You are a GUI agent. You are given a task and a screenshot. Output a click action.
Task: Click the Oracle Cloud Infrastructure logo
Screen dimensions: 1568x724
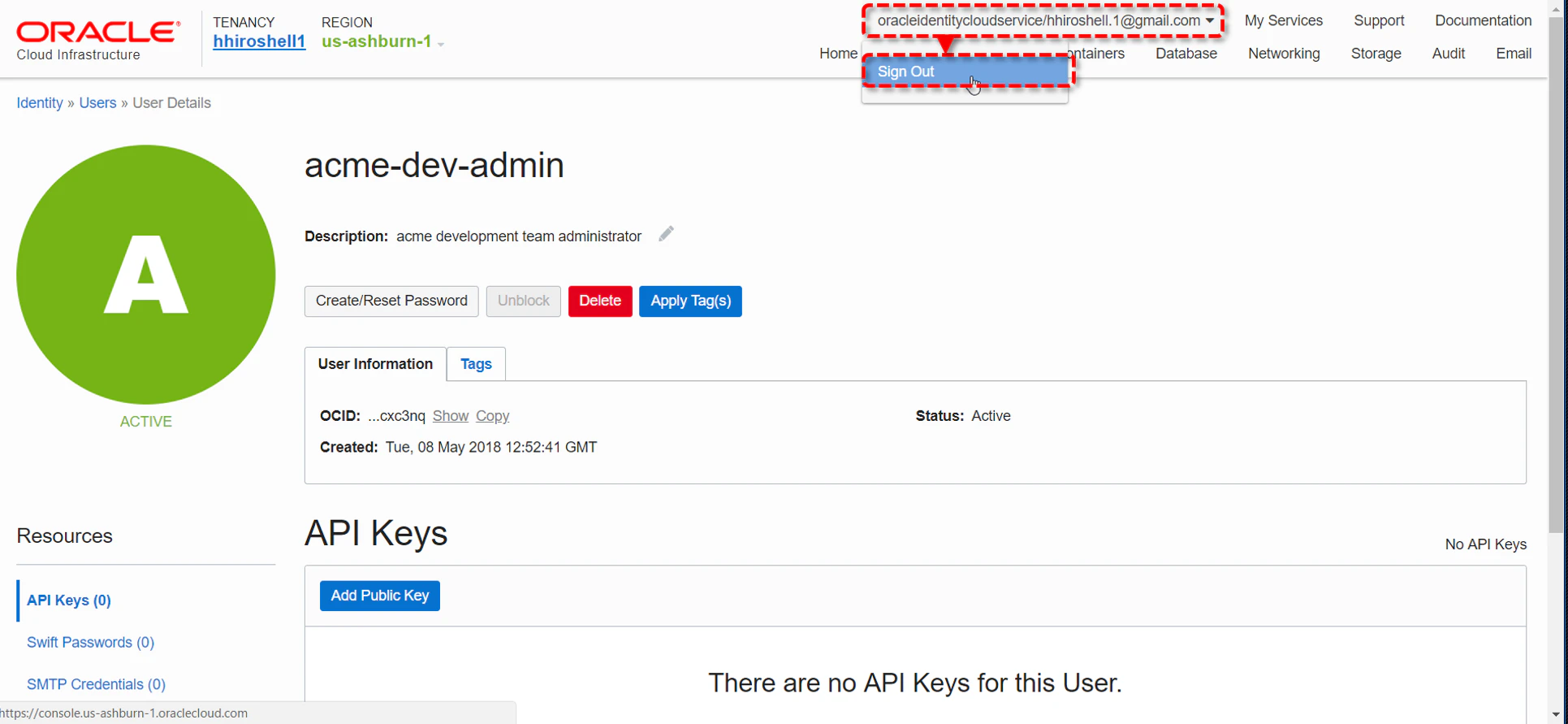coord(98,40)
